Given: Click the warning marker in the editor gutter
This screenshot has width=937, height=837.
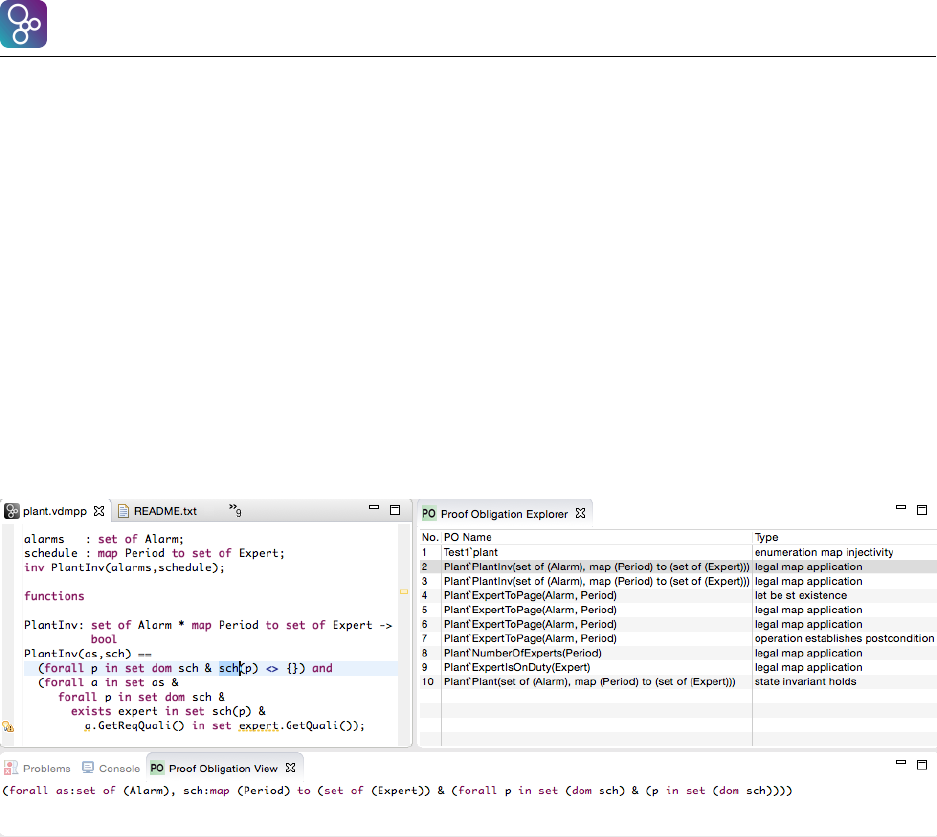Looking at the screenshot, I should (7, 727).
